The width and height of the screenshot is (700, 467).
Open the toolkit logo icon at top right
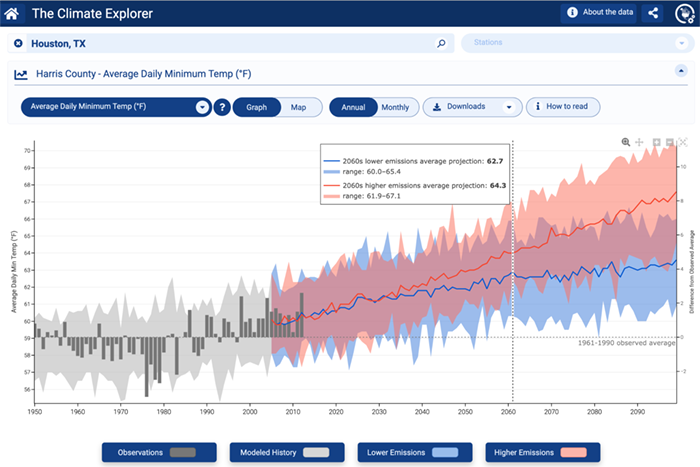pos(685,13)
